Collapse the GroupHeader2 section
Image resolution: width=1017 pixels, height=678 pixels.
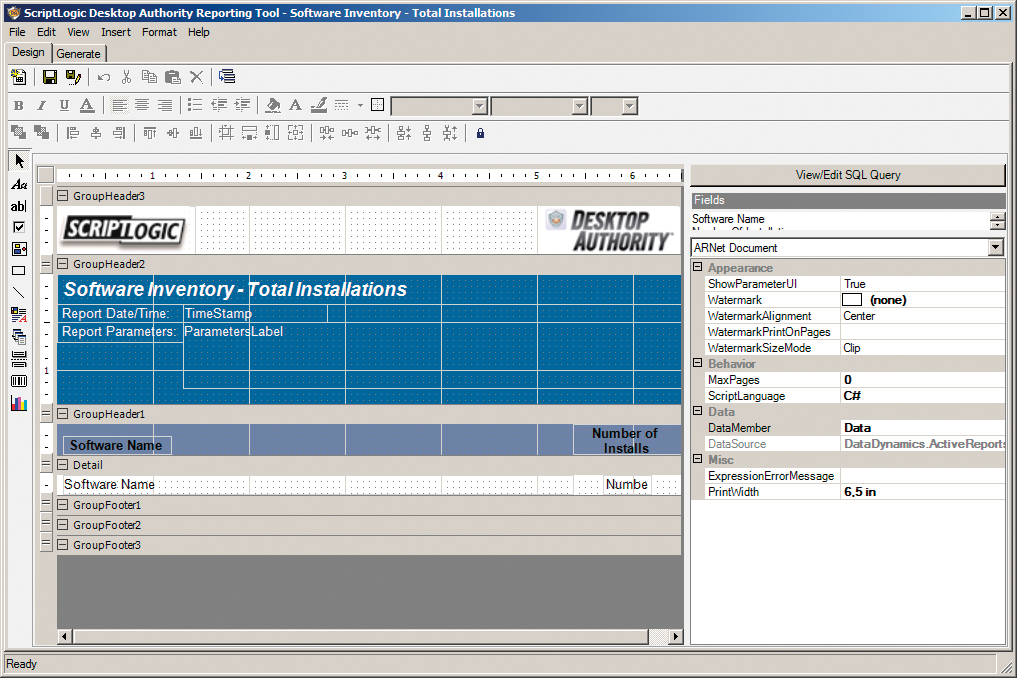[x=63, y=263]
